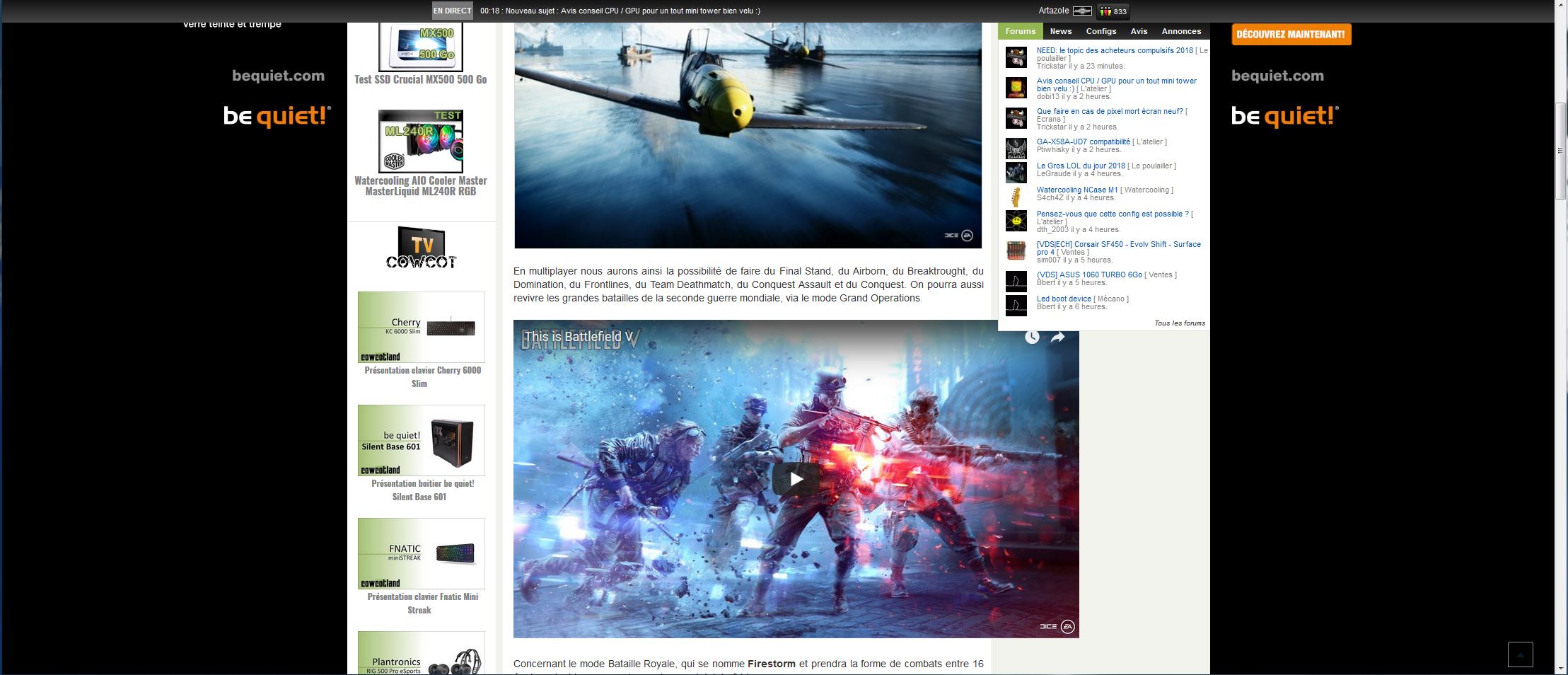Click left-side be quiet! logo

pyautogui.click(x=277, y=117)
